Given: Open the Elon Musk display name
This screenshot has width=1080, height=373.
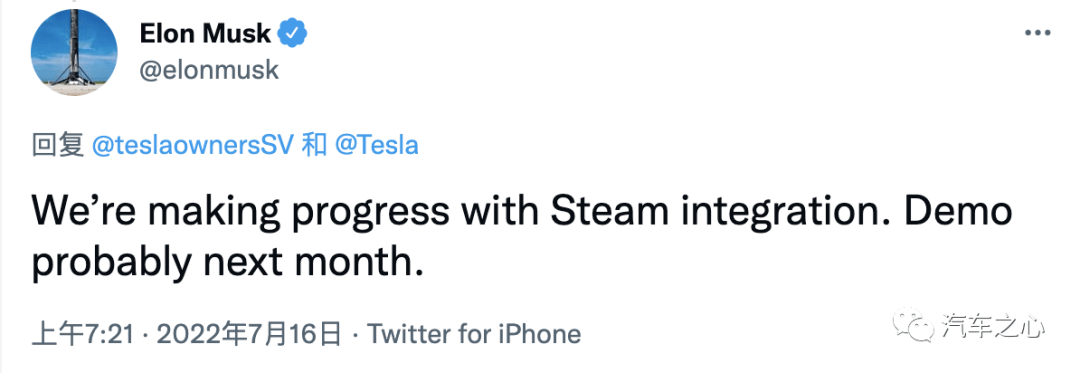Looking at the screenshot, I should point(205,33).
